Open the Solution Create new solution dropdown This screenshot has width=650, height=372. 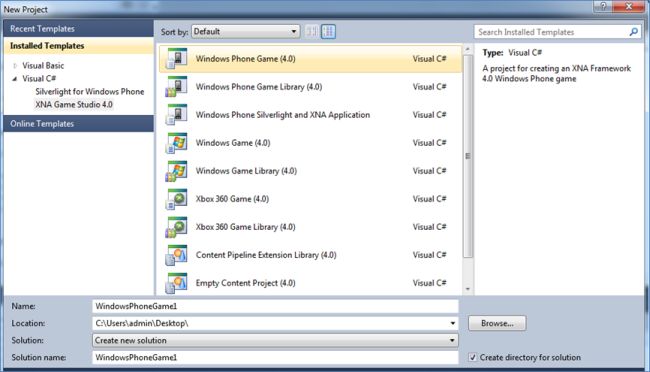(275, 340)
